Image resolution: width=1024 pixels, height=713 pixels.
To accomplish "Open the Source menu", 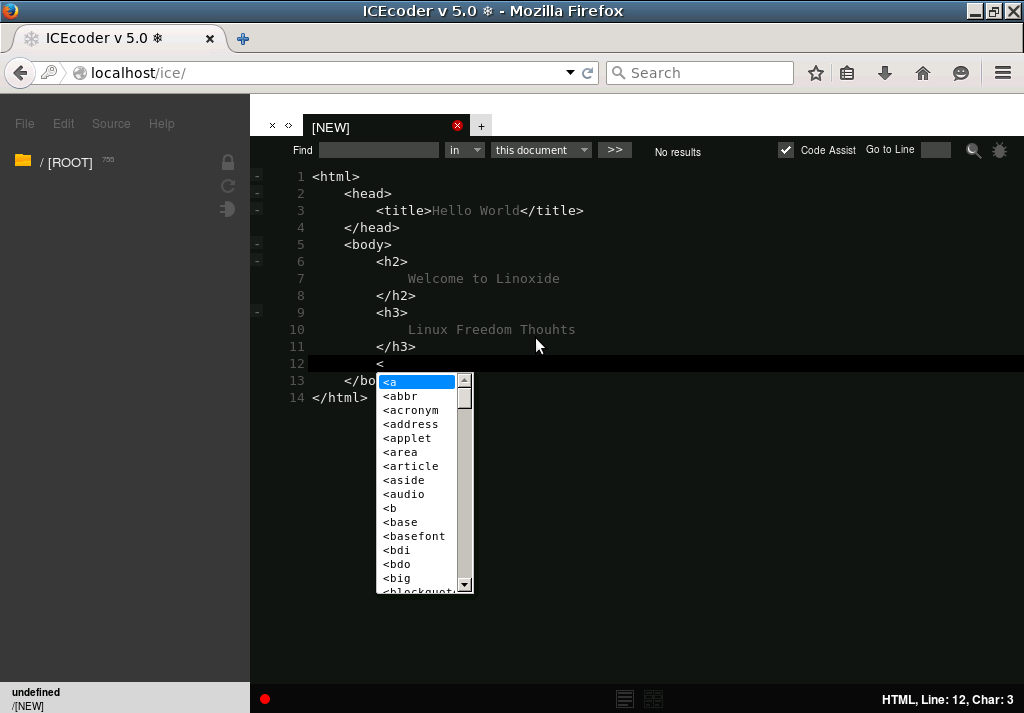I will 111,124.
